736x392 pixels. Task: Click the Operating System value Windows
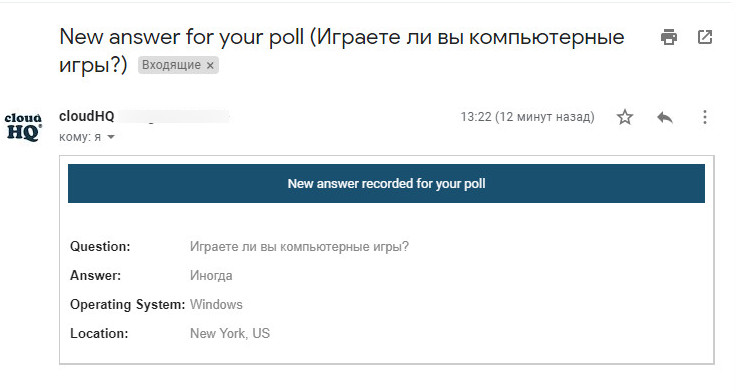(x=216, y=304)
